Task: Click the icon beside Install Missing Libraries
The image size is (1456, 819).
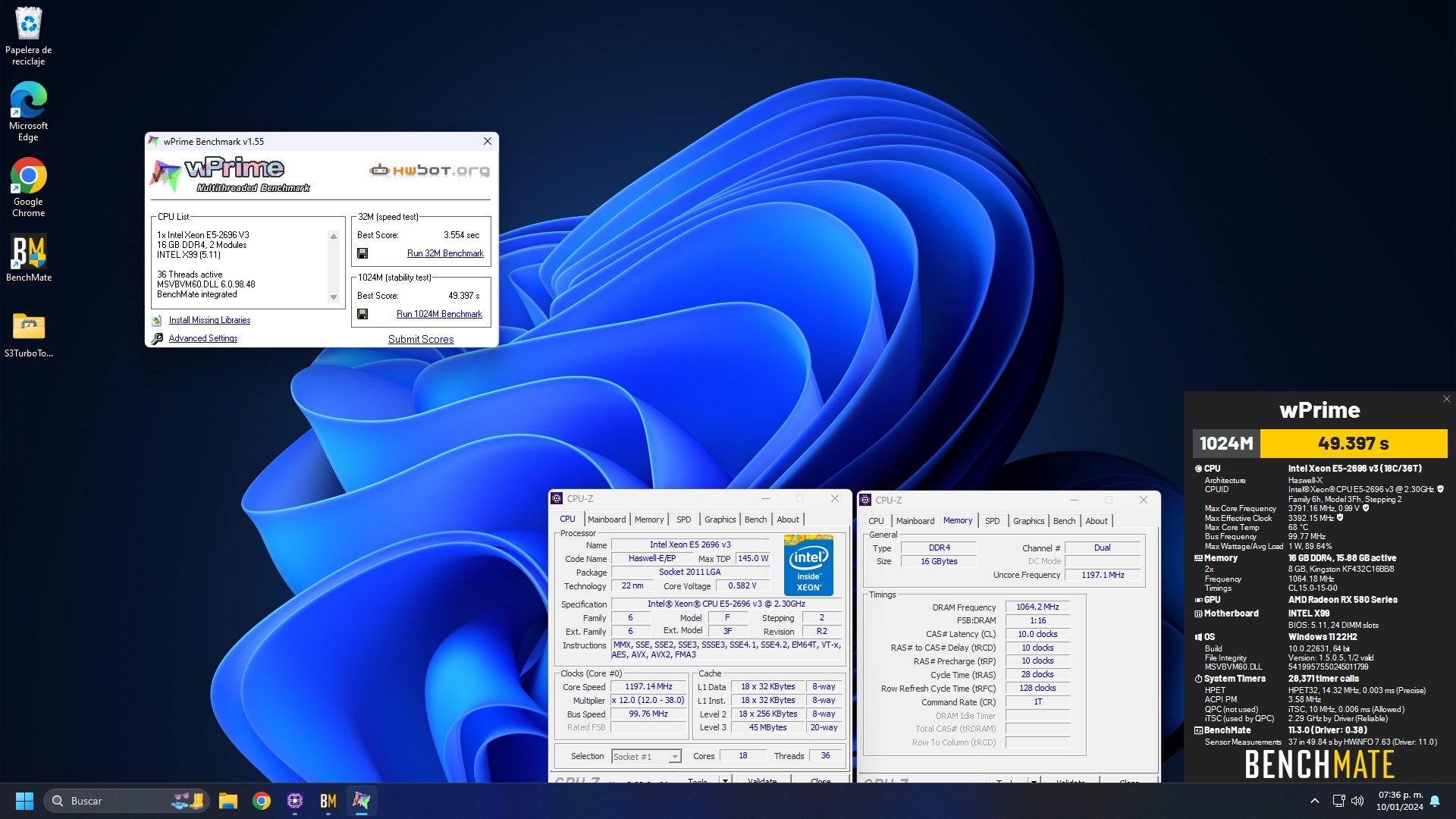Action: pos(157,321)
